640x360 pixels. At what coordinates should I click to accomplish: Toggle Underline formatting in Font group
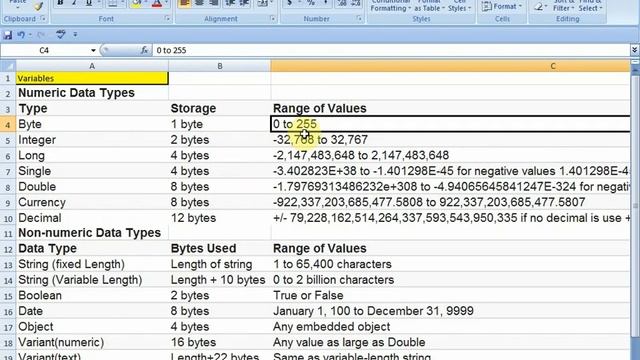(89, 3)
